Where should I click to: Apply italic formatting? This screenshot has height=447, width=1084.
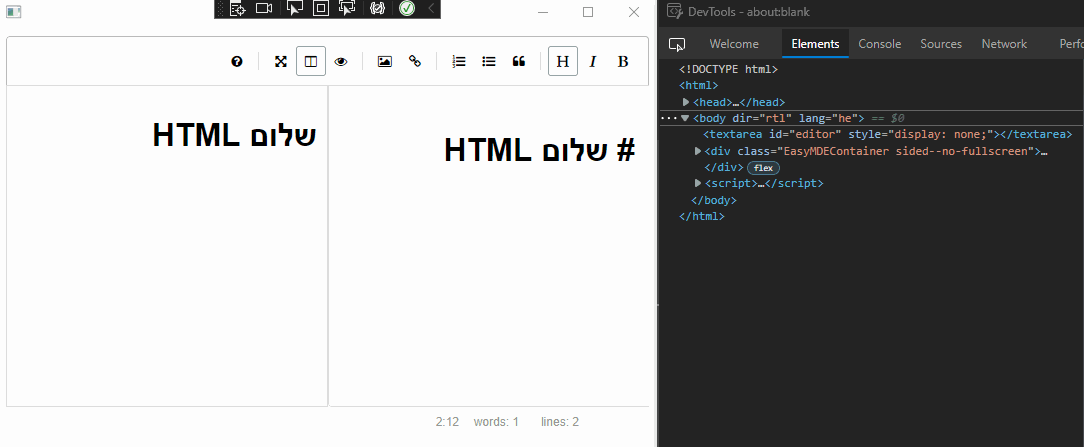(592, 61)
